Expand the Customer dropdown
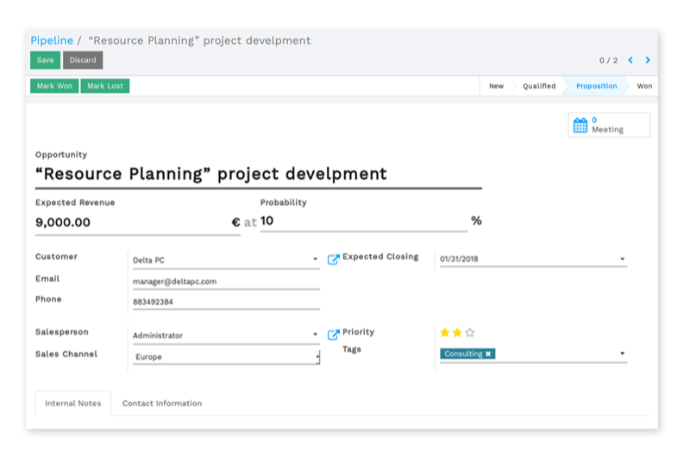Image resolution: width=690 pixels, height=457 pixels. coord(315,260)
